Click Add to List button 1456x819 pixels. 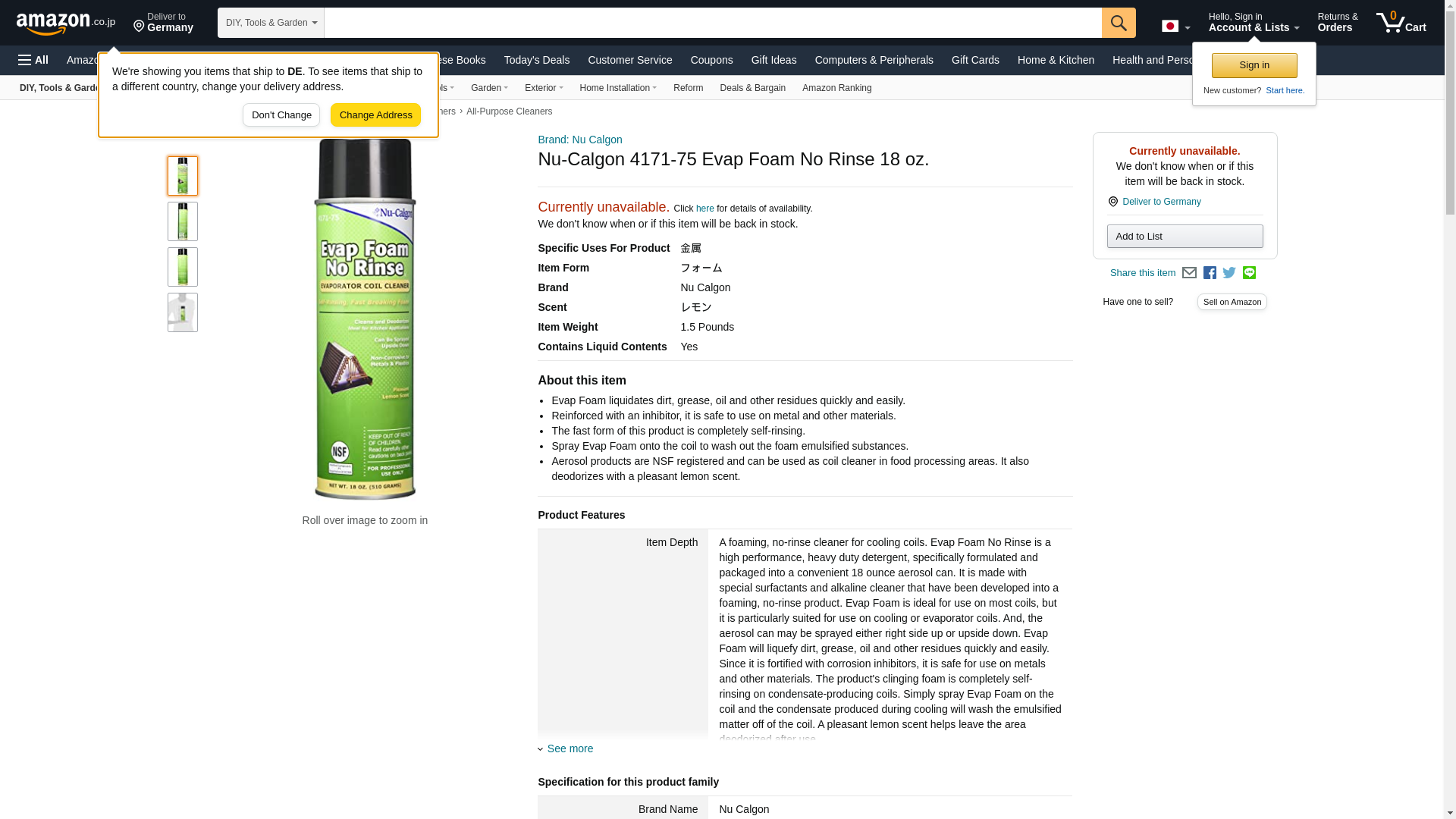1185,237
